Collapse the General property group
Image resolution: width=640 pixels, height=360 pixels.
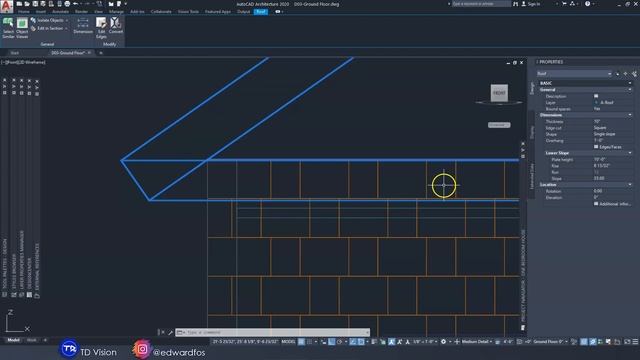pyautogui.click(x=630, y=89)
